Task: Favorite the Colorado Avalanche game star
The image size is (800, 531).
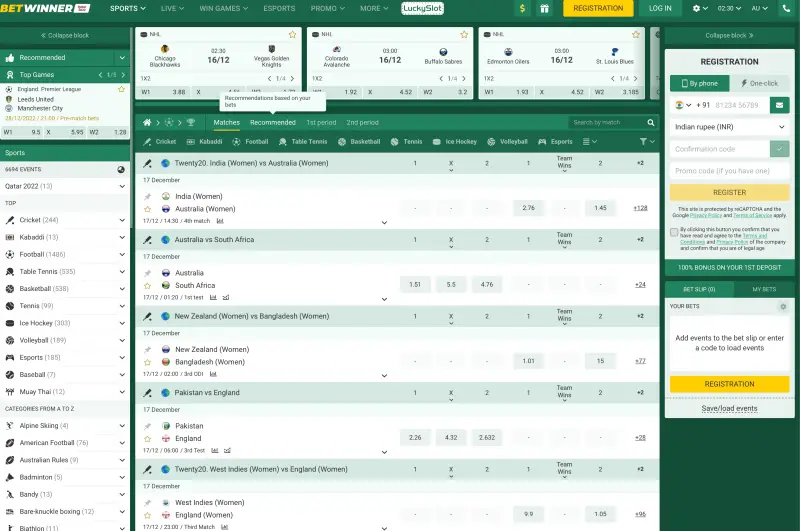Action: point(464,35)
